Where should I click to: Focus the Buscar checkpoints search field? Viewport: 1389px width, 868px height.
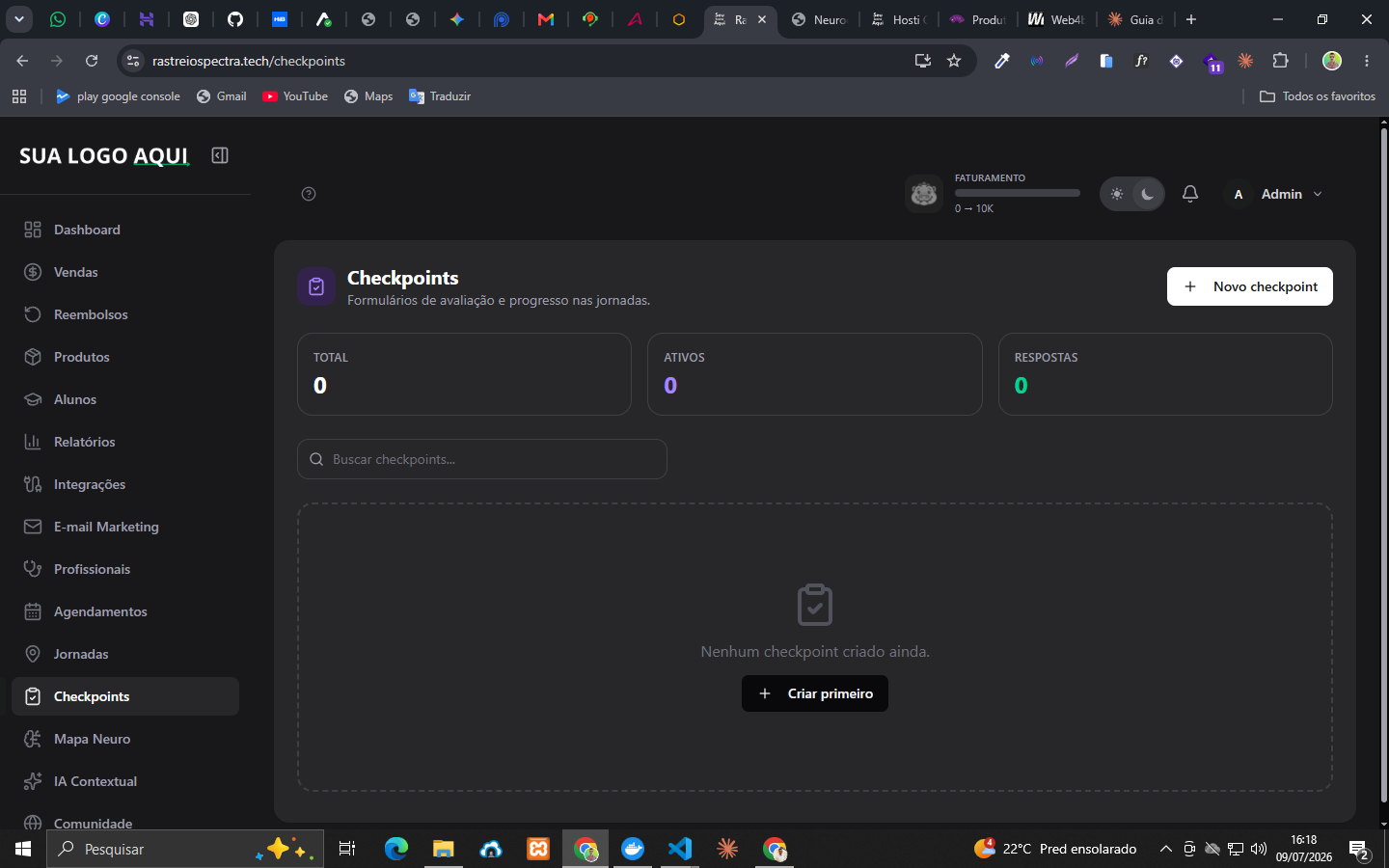point(482,459)
